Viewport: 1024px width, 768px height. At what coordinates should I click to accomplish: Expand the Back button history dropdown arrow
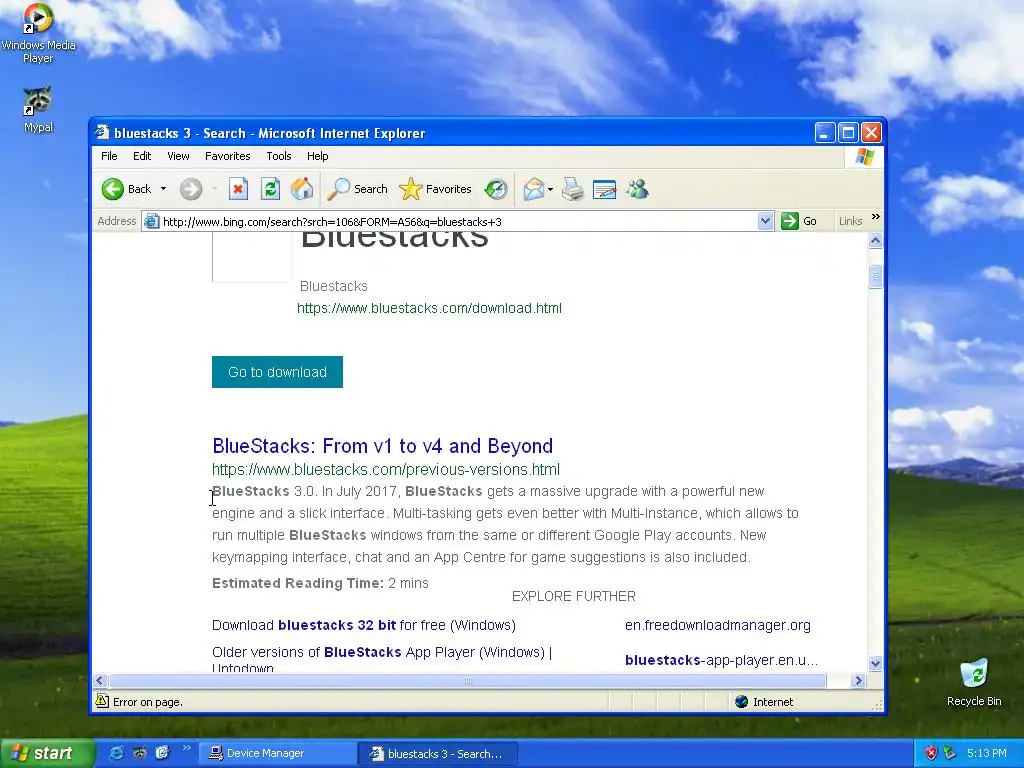coord(163,189)
